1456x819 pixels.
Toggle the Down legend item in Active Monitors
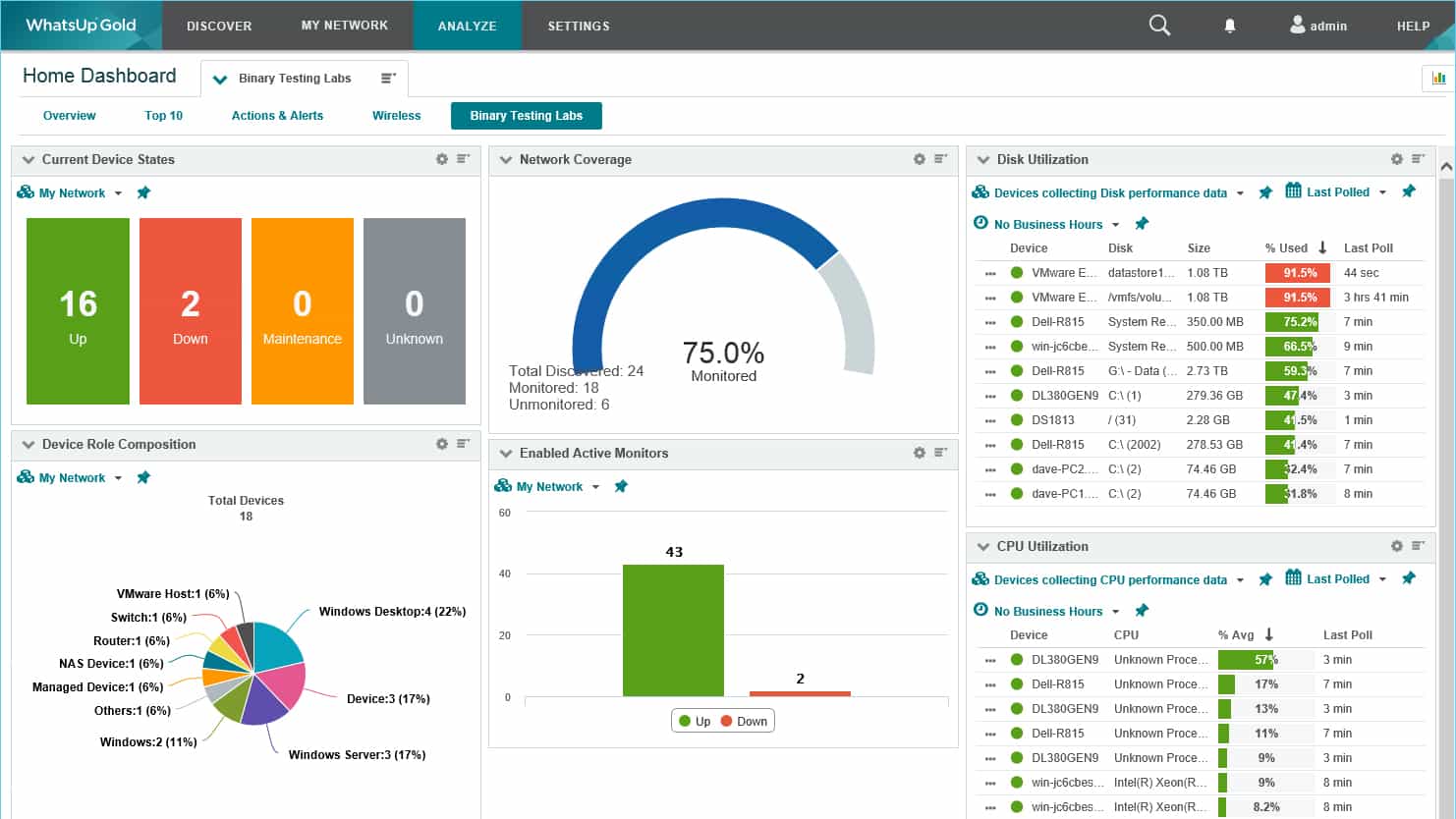point(744,721)
